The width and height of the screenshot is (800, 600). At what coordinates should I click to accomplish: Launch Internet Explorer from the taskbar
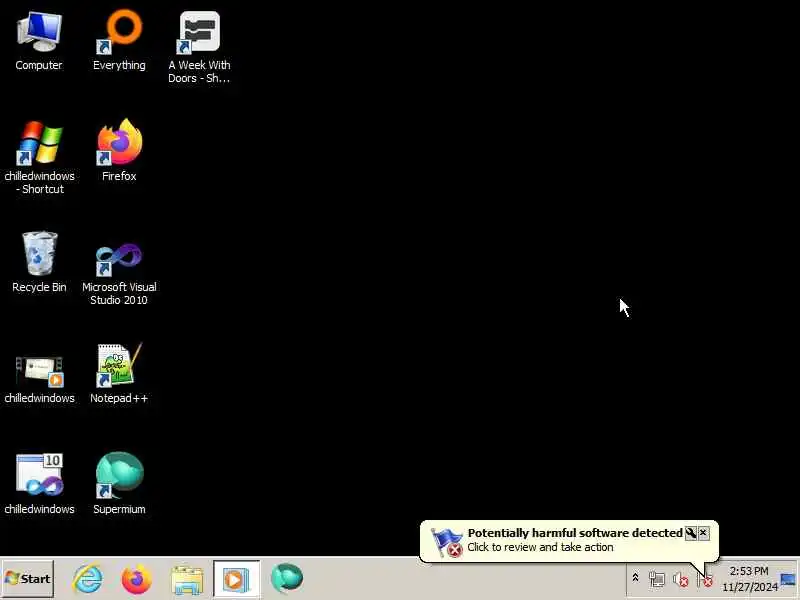click(88, 579)
